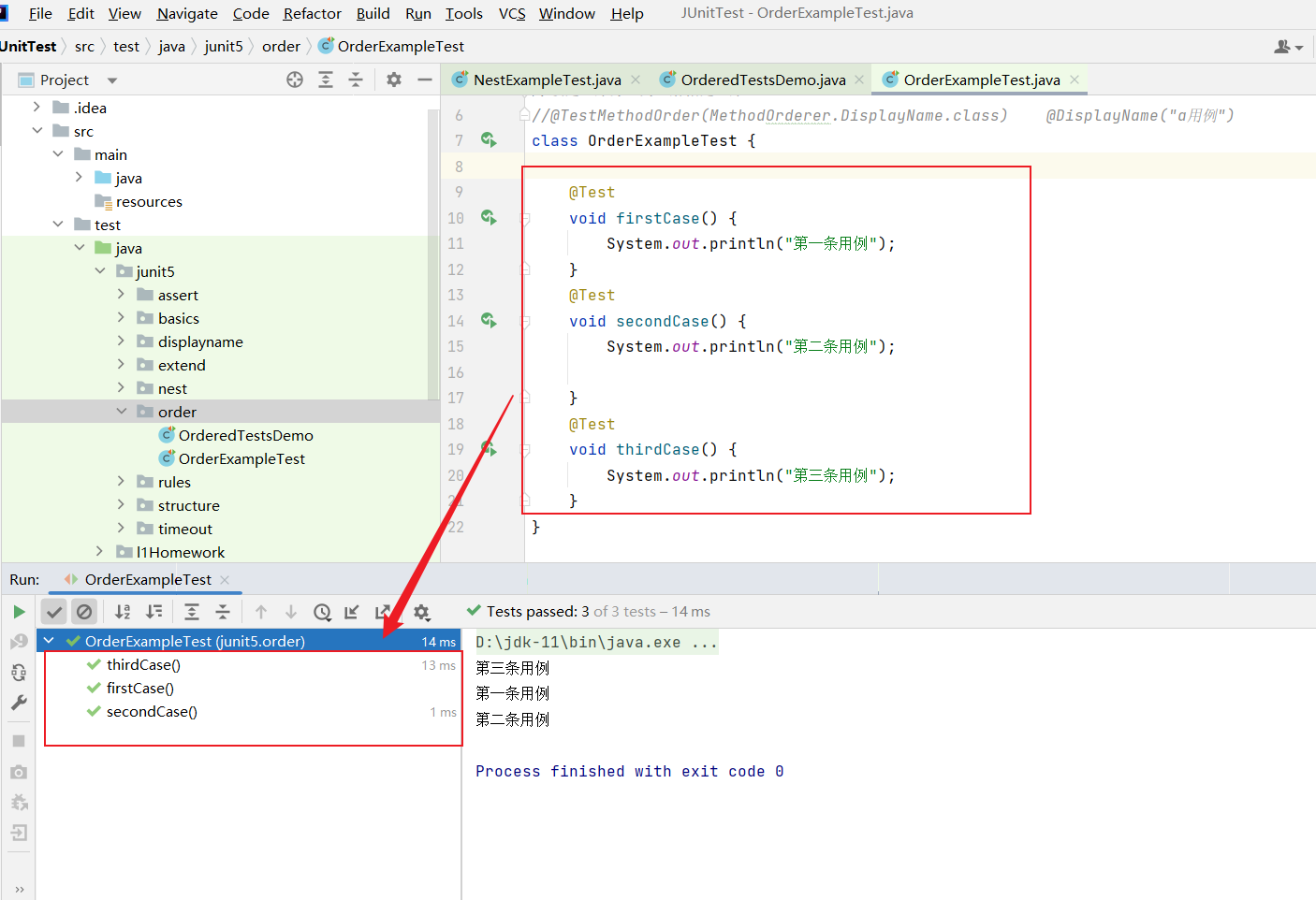Click the run gutter icon beside firstCase
The height and width of the screenshot is (900, 1316).
tap(489, 218)
